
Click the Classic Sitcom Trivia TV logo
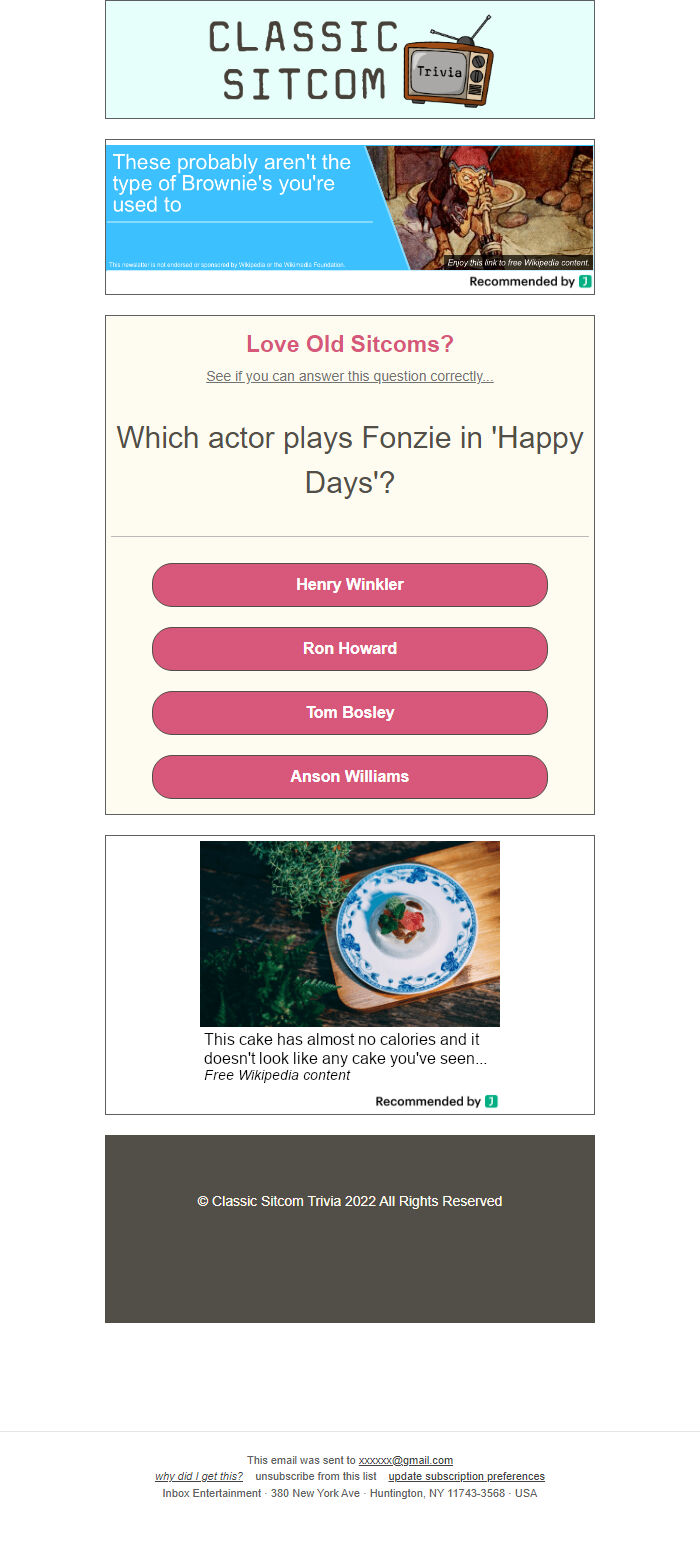point(350,60)
